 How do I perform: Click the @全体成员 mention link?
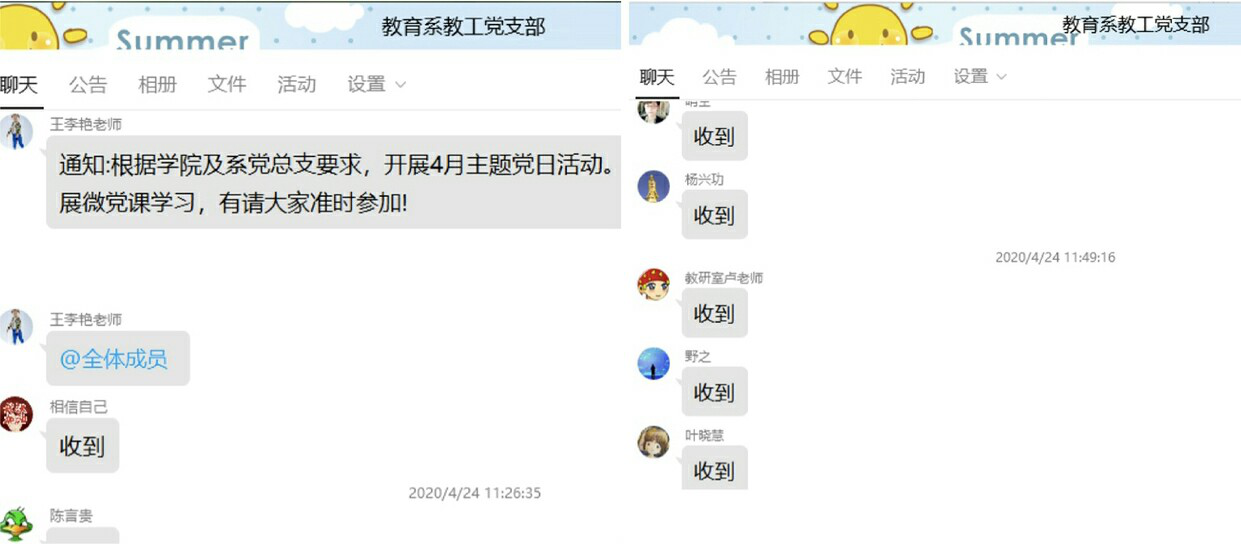(x=113, y=359)
